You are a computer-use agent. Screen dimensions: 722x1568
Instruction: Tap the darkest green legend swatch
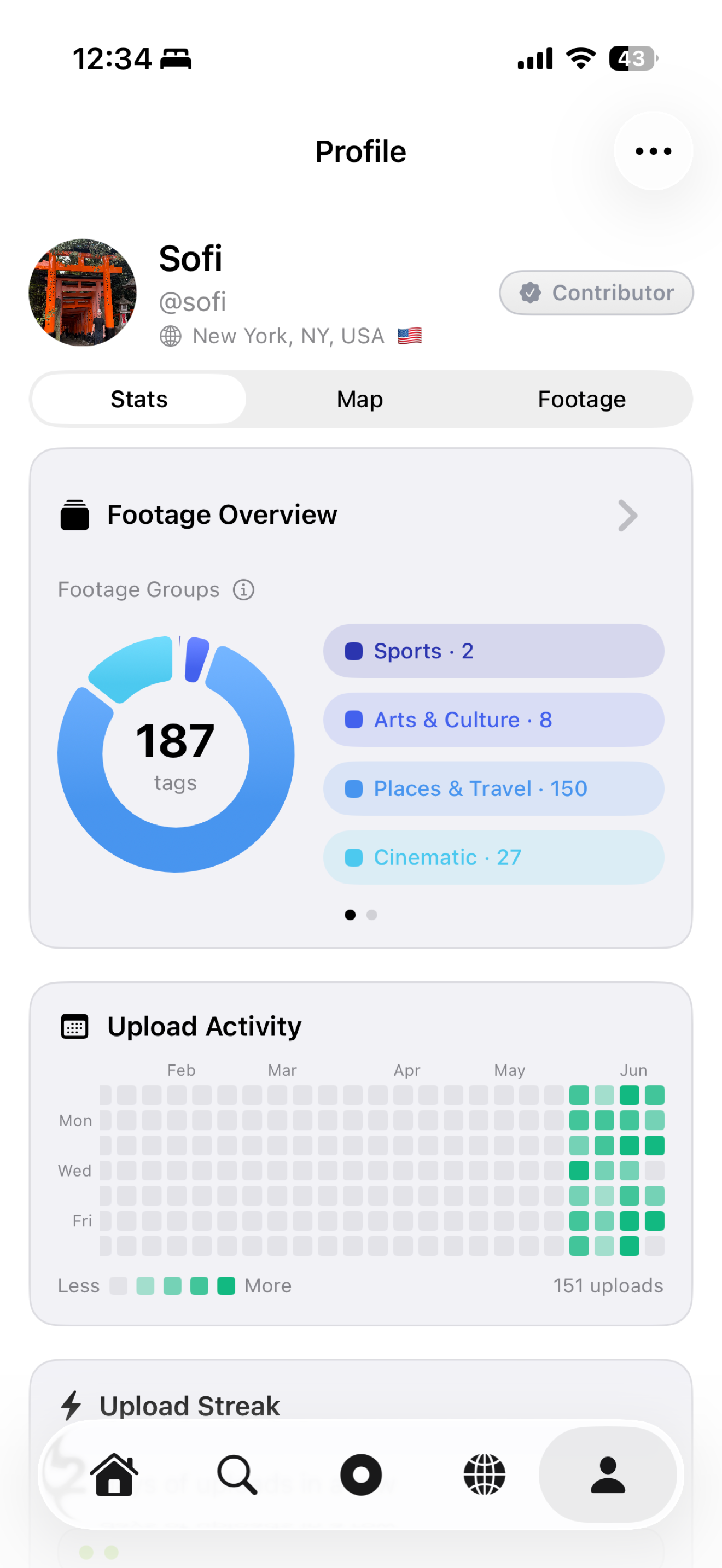click(226, 1285)
